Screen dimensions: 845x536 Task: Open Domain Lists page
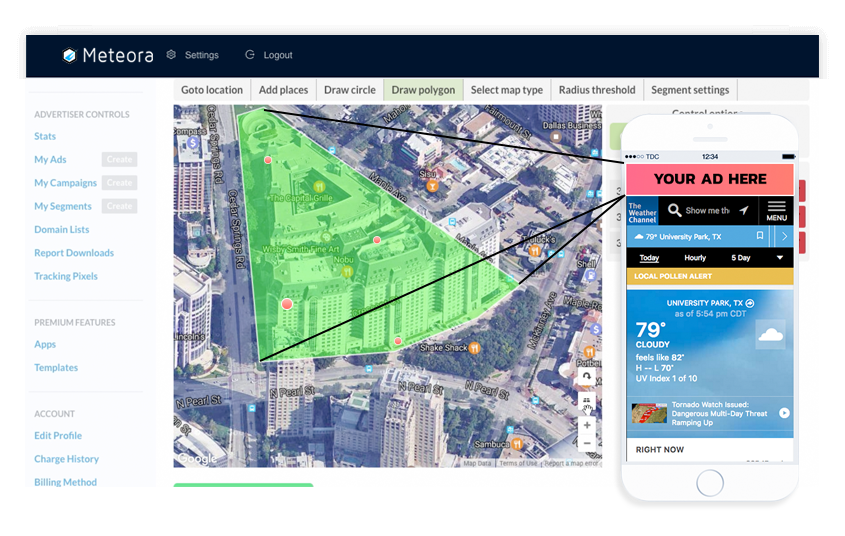61,229
